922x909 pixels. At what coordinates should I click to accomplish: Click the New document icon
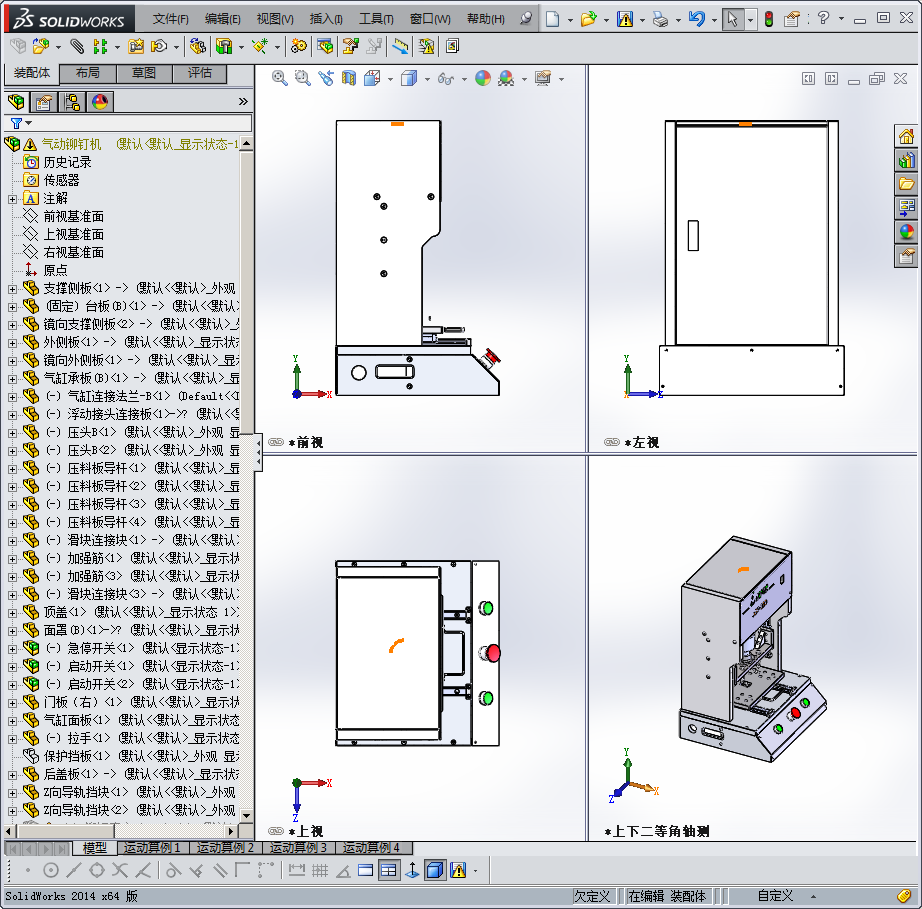click(553, 19)
